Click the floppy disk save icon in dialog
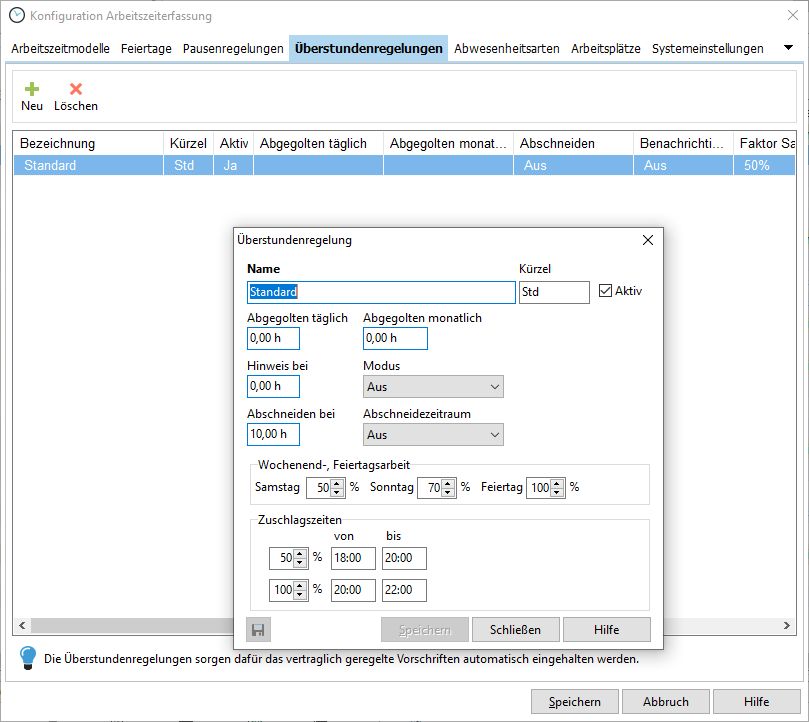 (258, 630)
